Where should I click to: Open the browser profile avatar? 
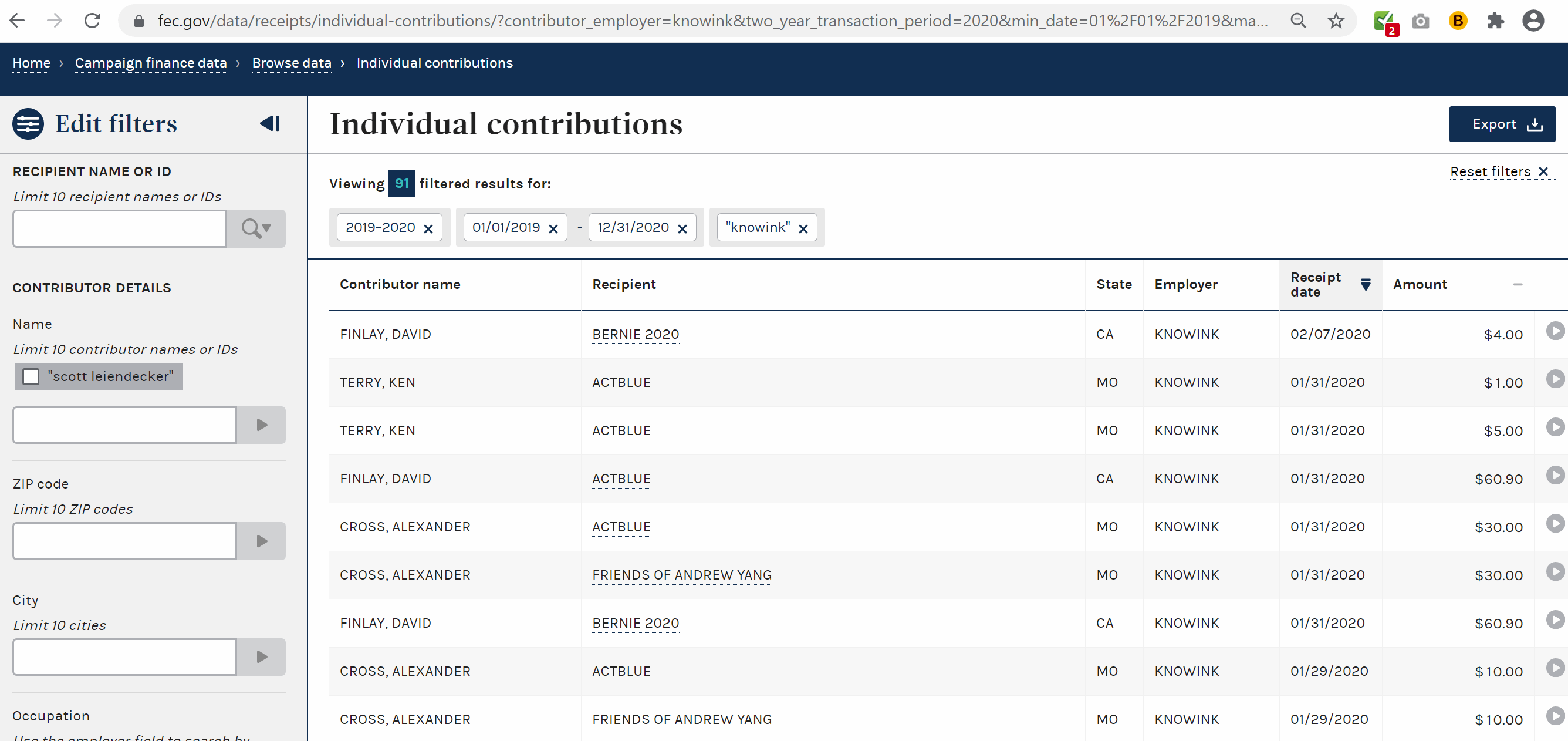1533,21
